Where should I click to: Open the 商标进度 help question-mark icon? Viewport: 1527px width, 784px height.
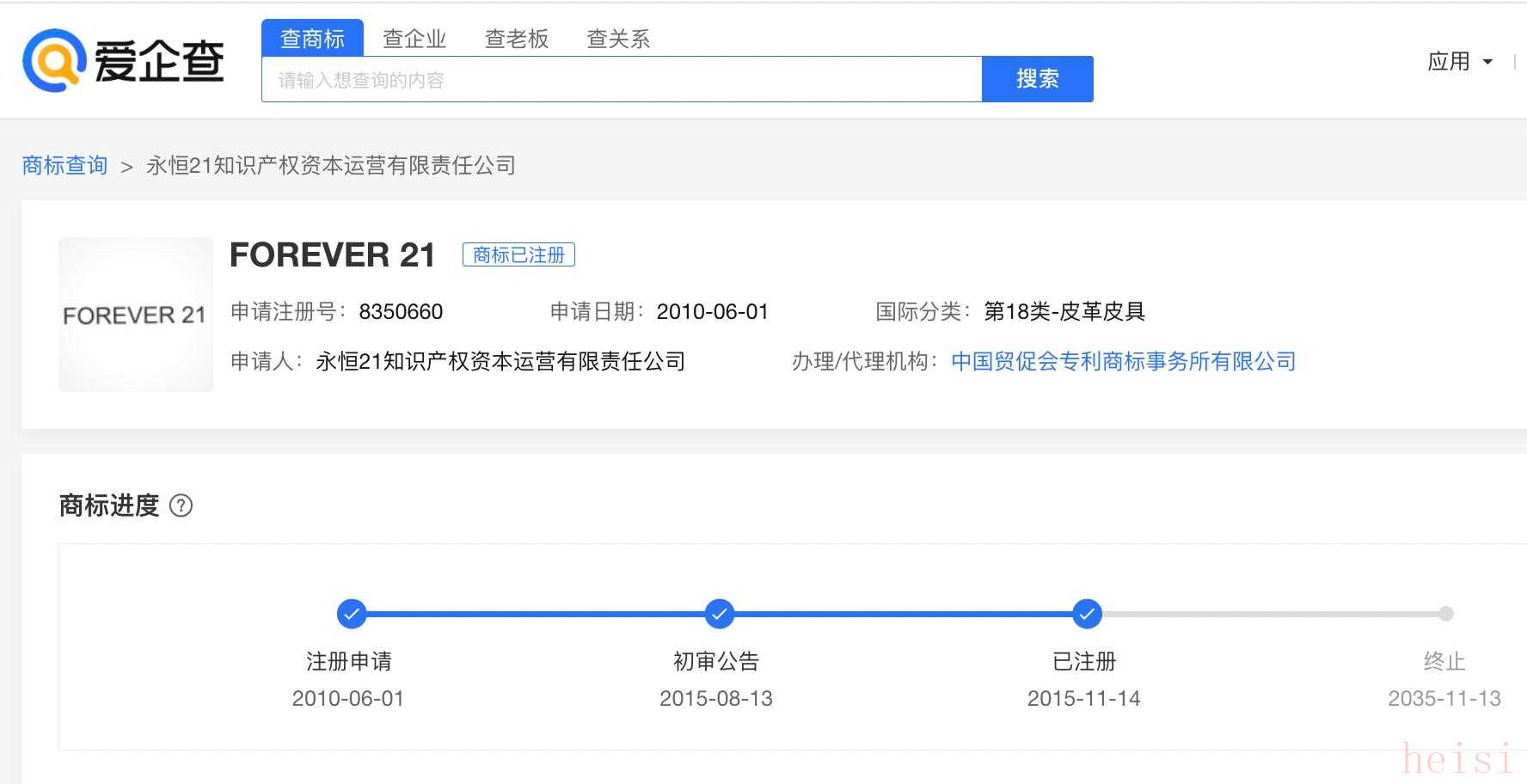tap(181, 505)
